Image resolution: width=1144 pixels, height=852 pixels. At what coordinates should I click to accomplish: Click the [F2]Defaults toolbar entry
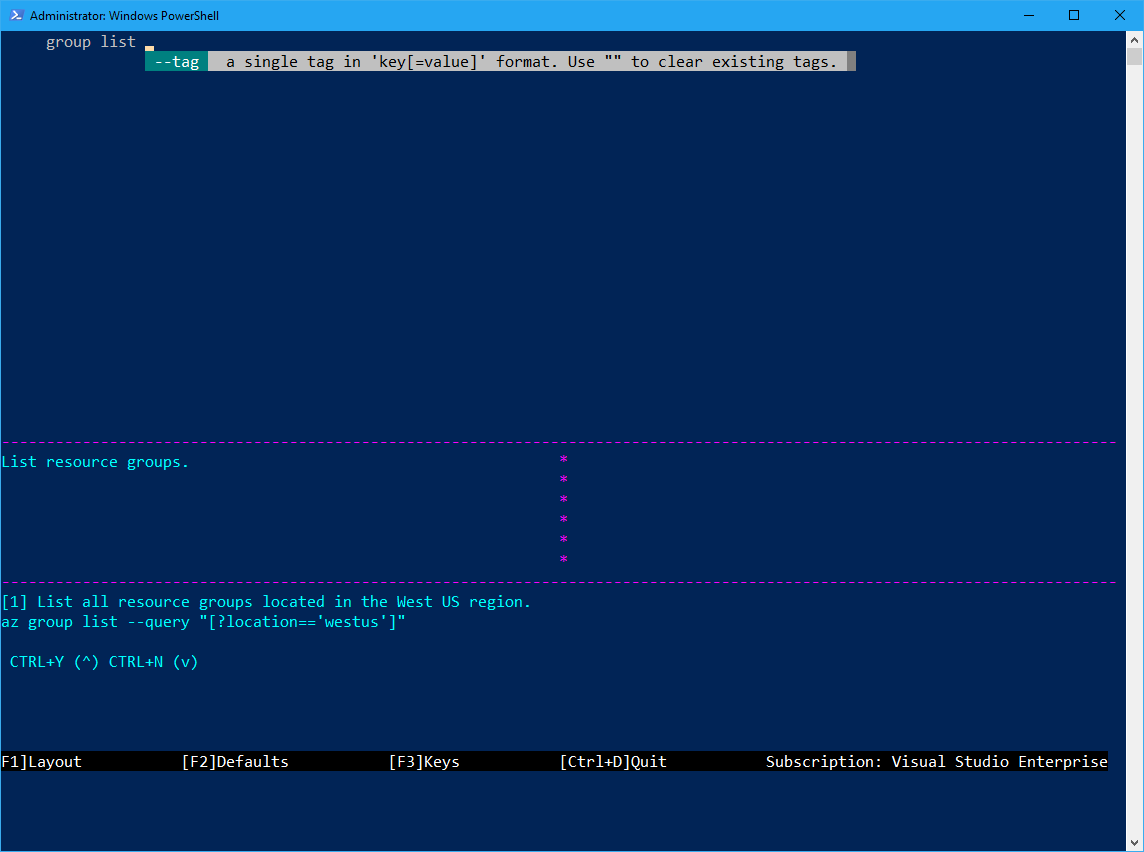[235, 762]
